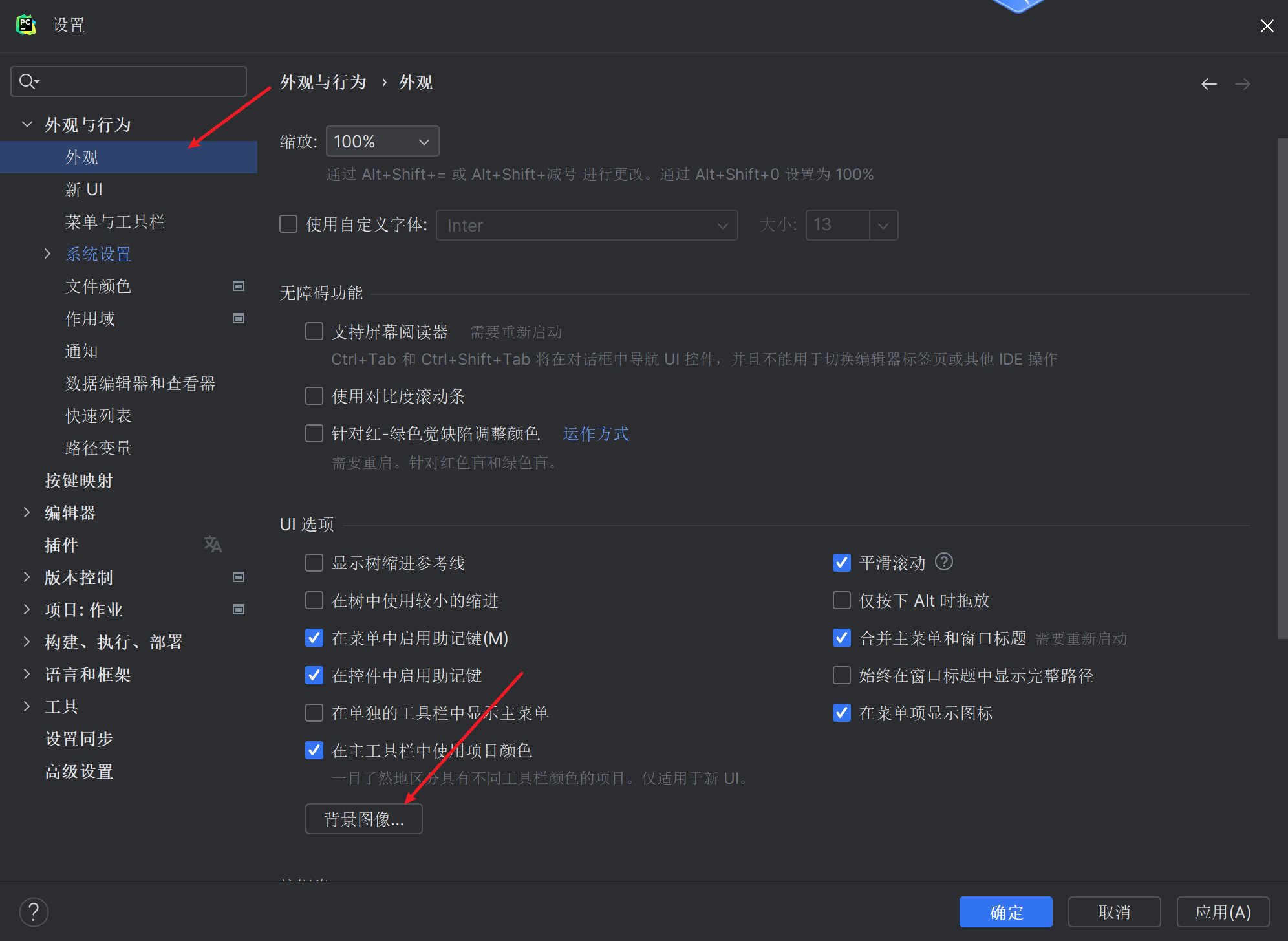Go forward with the right arrow
This screenshot has width=1288, height=941.
point(1242,84)
